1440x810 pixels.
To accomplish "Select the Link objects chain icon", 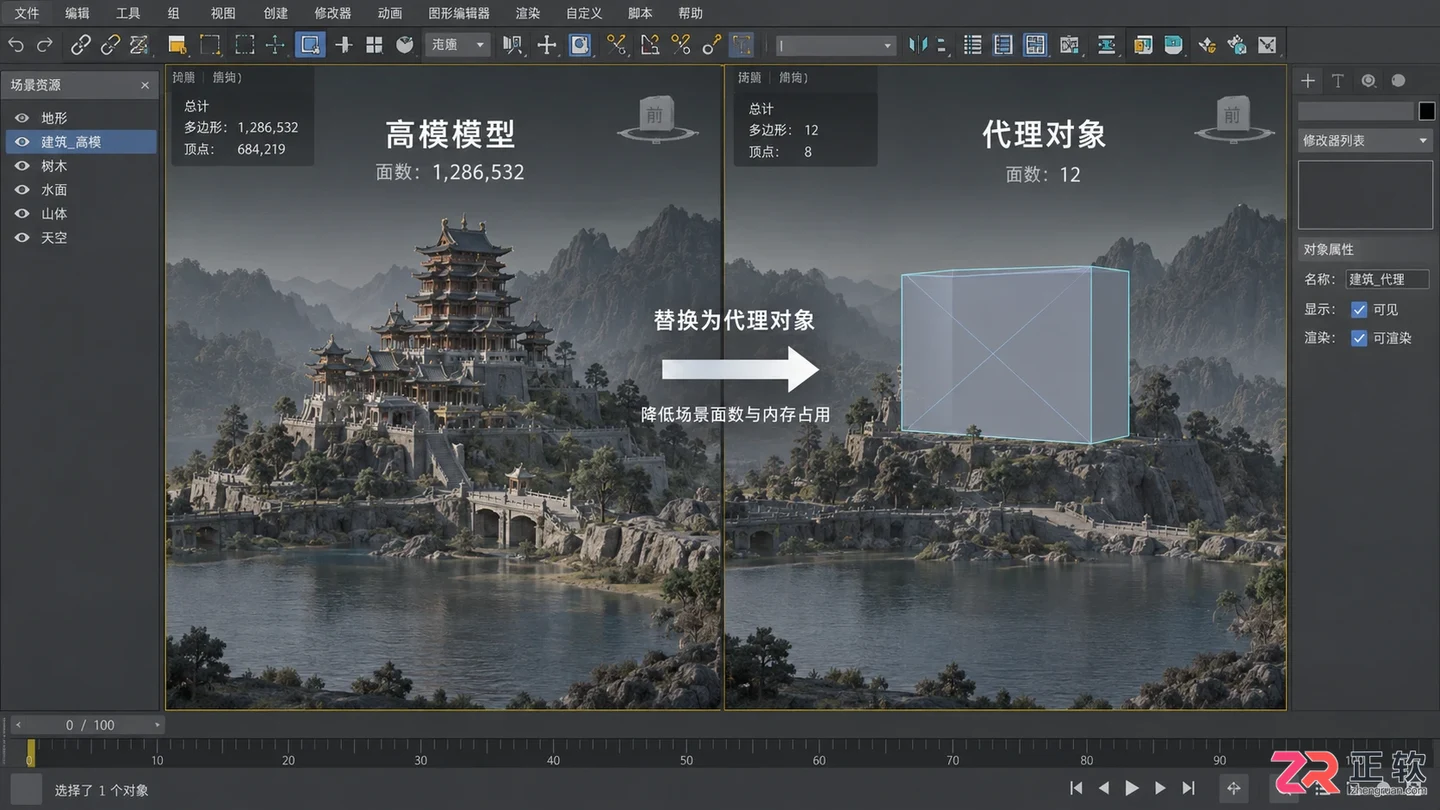I will pyautogui.click(x=81, y=45).
